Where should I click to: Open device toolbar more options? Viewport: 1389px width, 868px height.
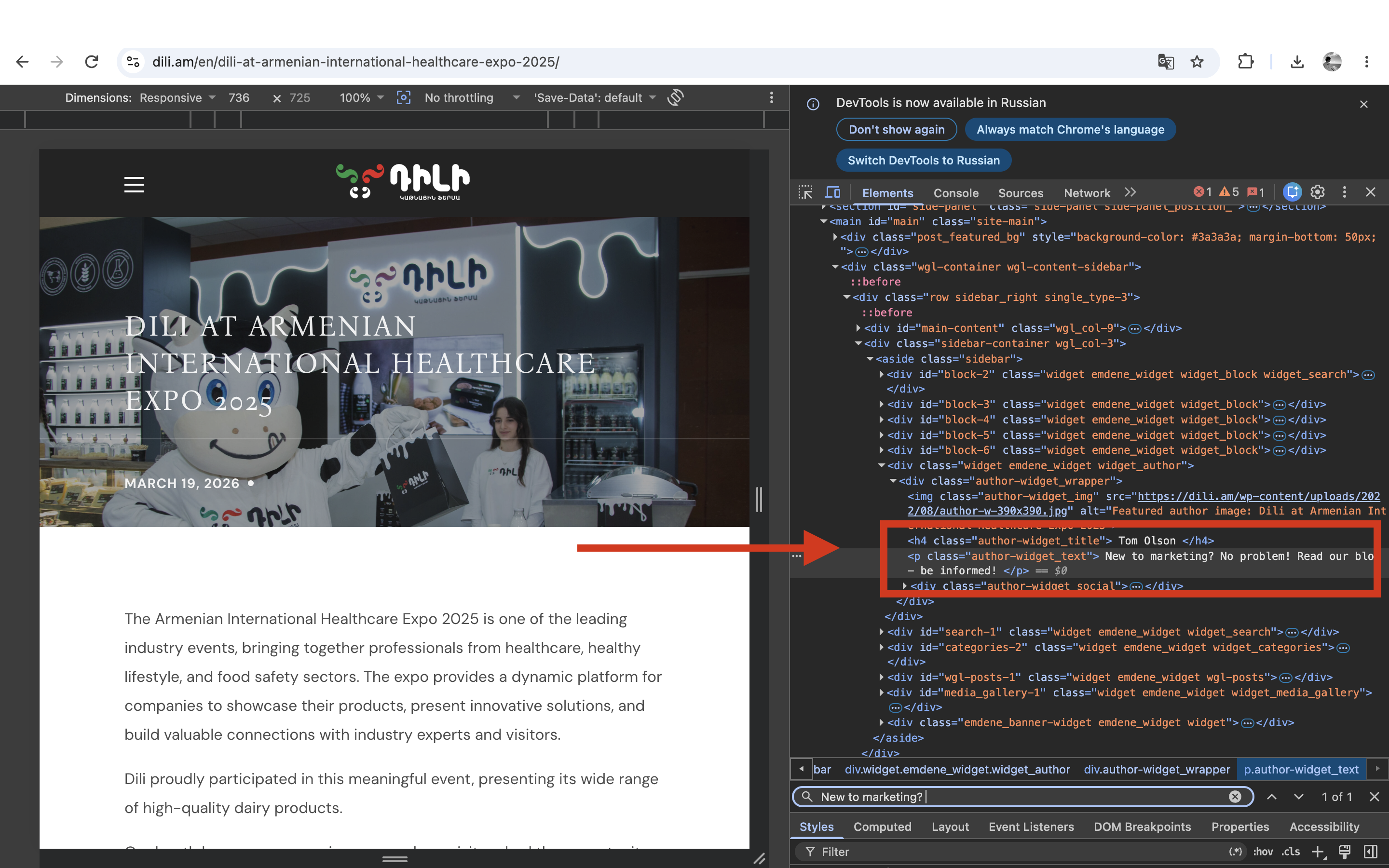pos(771,97)
